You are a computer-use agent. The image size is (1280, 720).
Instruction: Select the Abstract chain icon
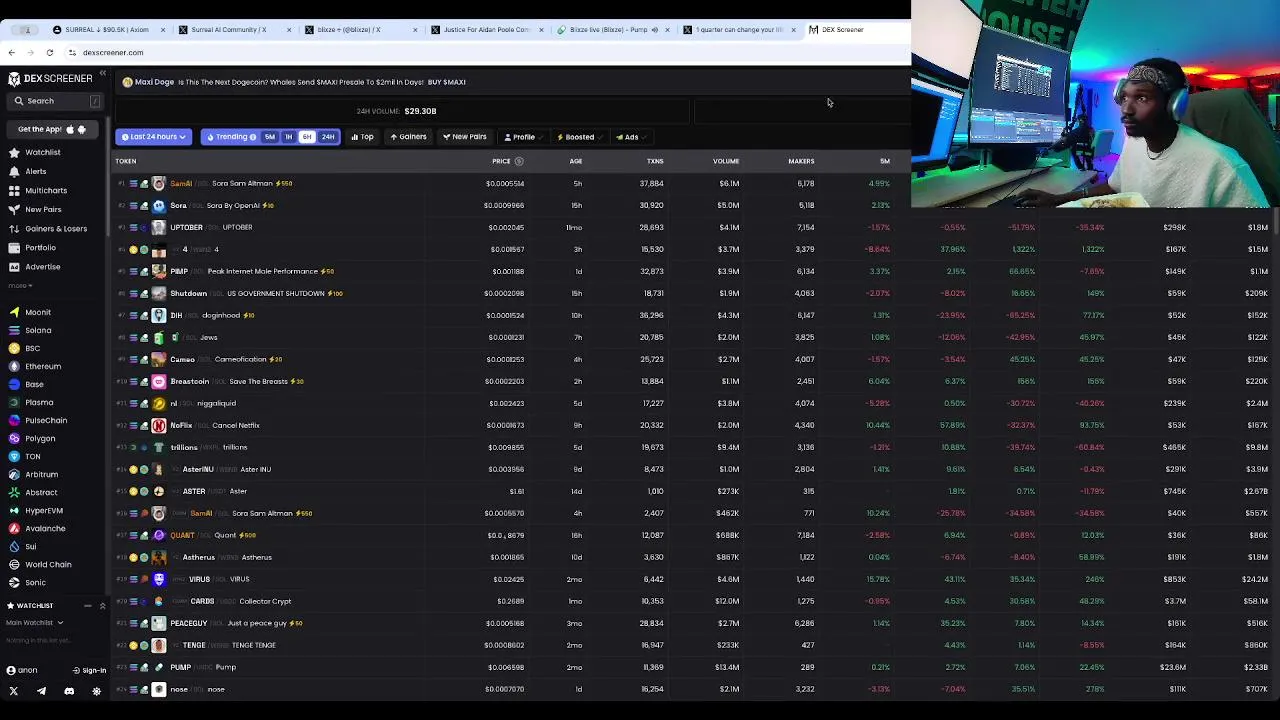point(14,492)
